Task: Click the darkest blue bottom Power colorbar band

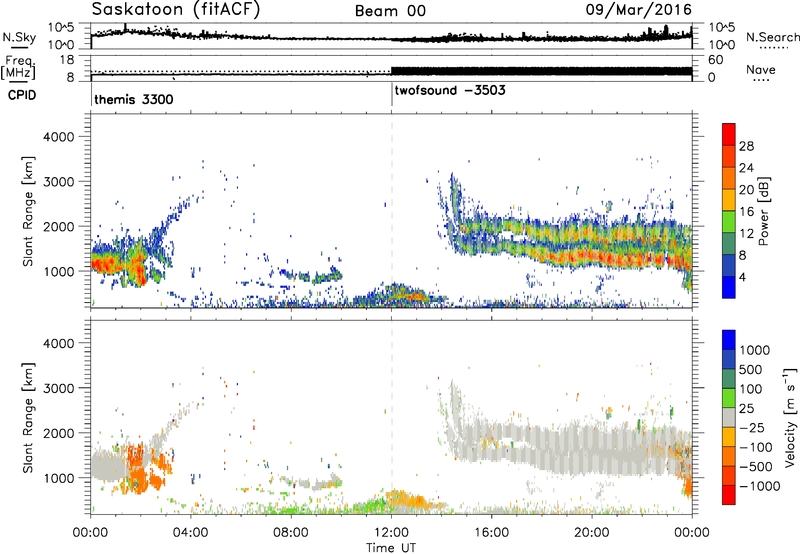Action: click(729, 287)
